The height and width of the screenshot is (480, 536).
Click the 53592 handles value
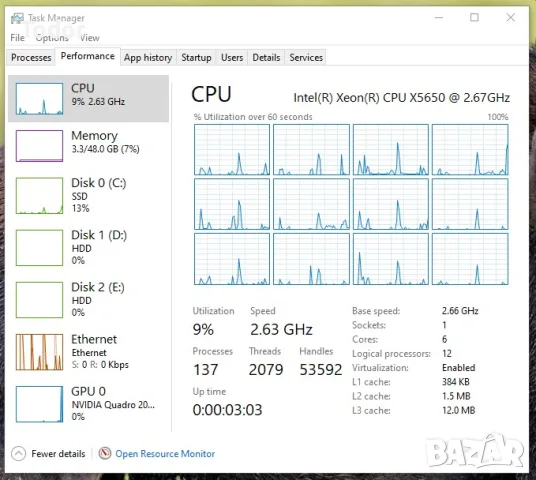(x=321, y=370)
